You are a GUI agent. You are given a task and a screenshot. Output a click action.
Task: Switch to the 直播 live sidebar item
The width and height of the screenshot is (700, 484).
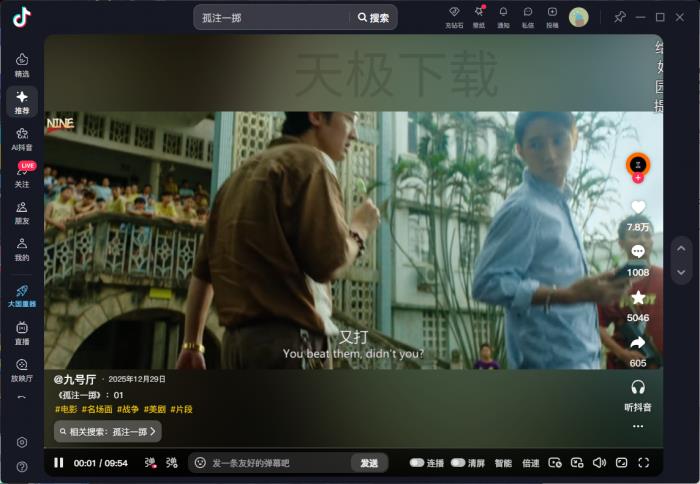tap(22, 332)
